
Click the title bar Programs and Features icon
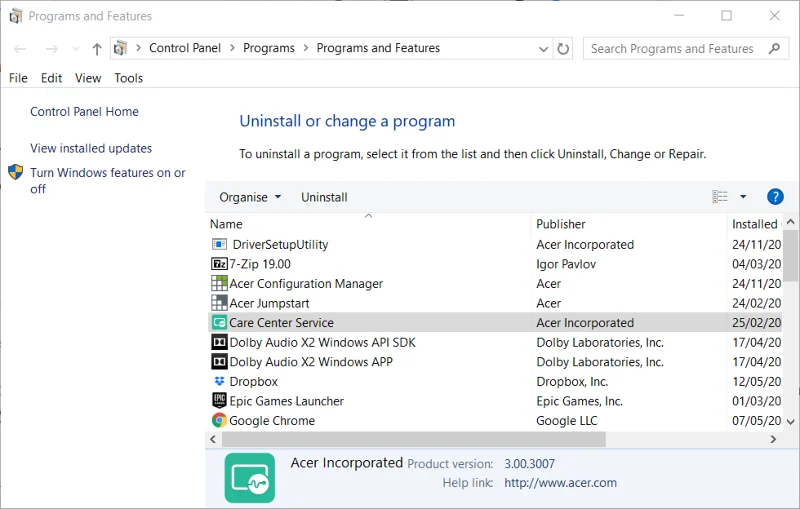[x=16, y=16]
